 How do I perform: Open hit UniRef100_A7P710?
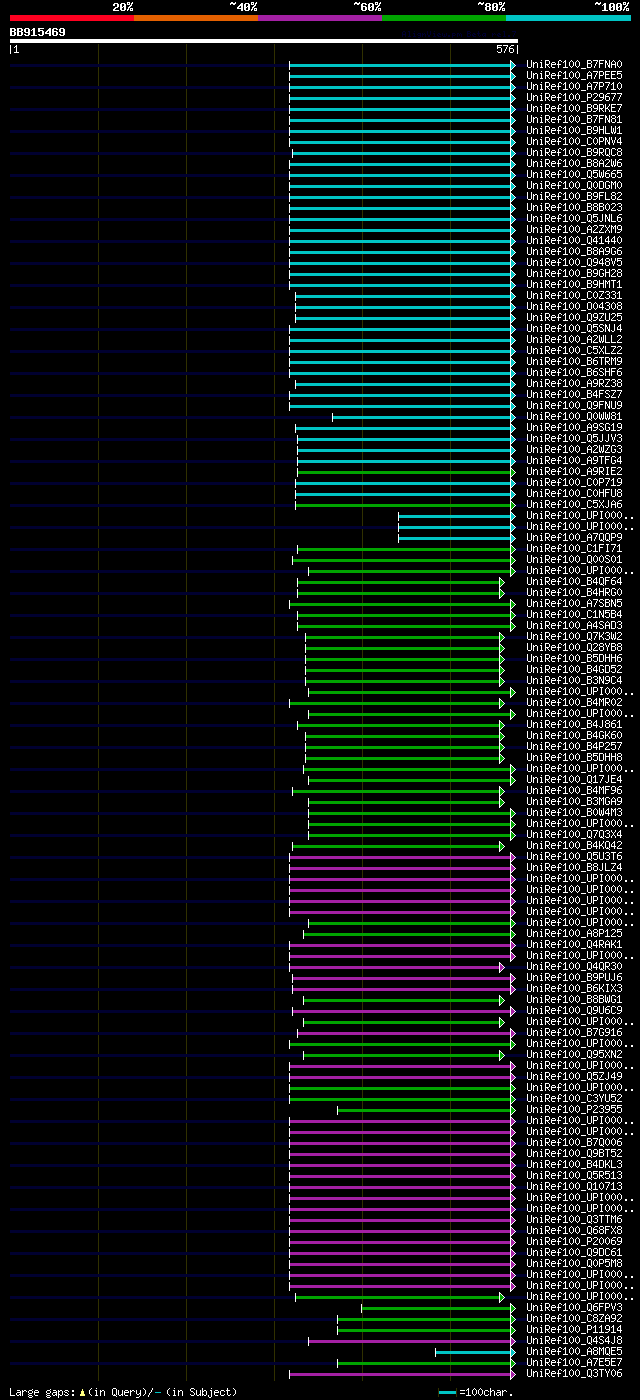click(574, 87)
